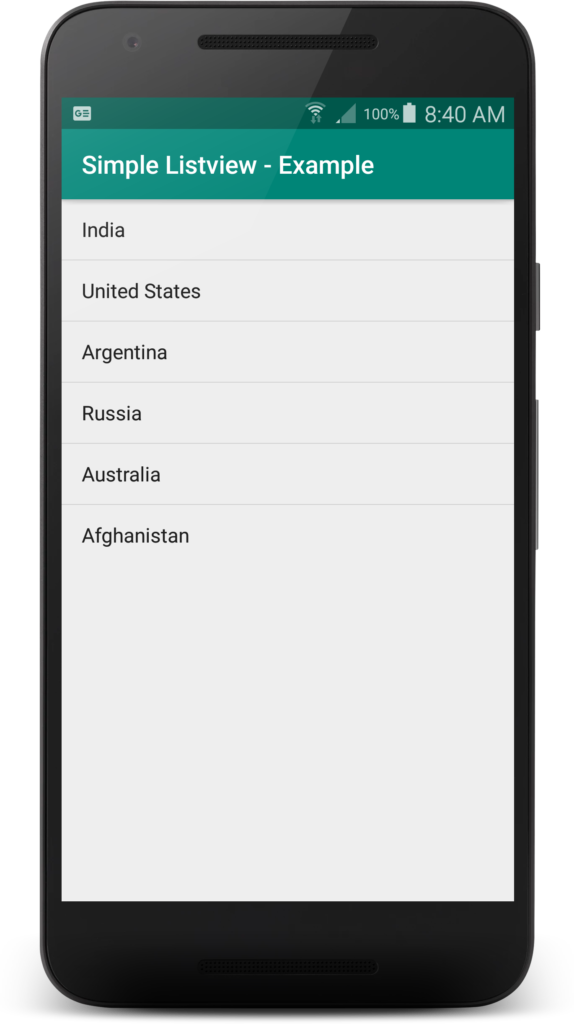Click the phone's side power button
The width and height of the screenshot is (574, 1024).
click(x=537, y=296)
